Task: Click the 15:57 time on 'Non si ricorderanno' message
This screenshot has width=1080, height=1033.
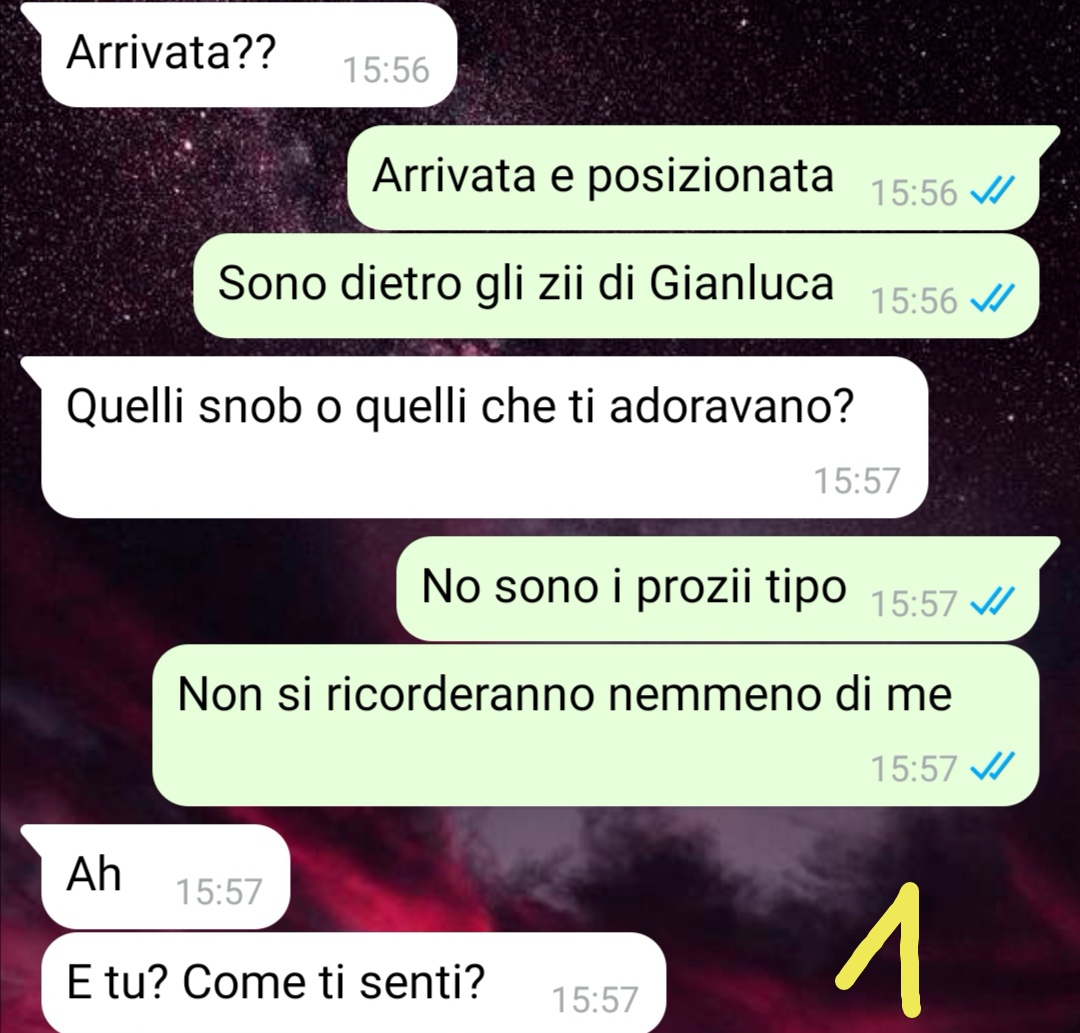Action: coord(914,769)
